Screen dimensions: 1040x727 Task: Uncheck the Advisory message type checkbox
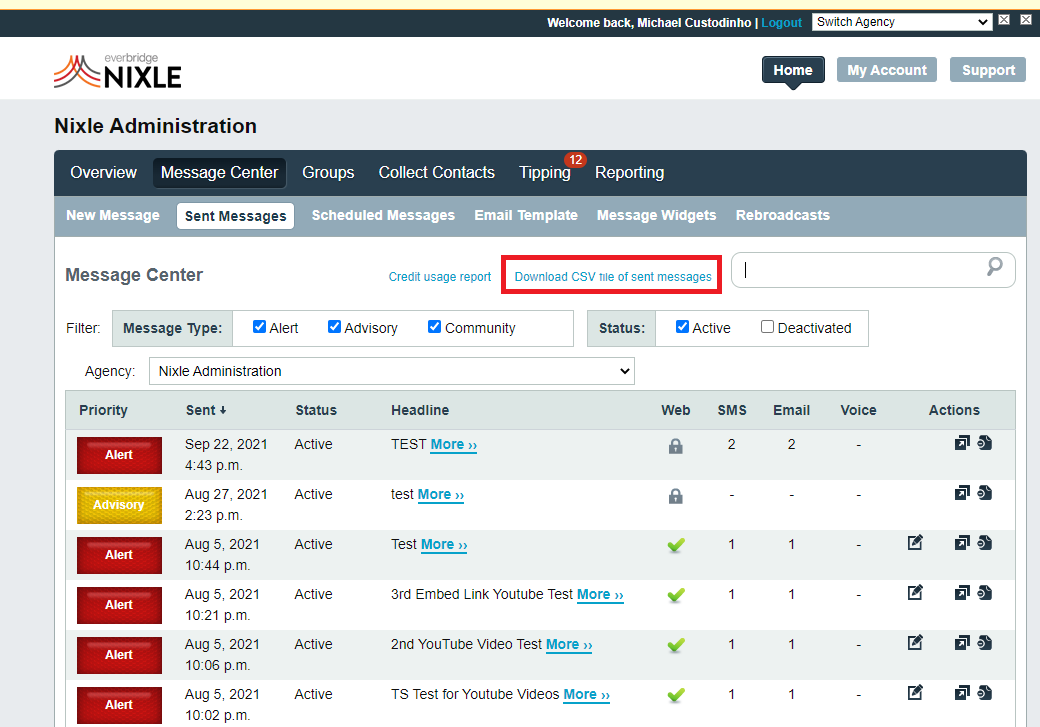(x=334, y=327)
